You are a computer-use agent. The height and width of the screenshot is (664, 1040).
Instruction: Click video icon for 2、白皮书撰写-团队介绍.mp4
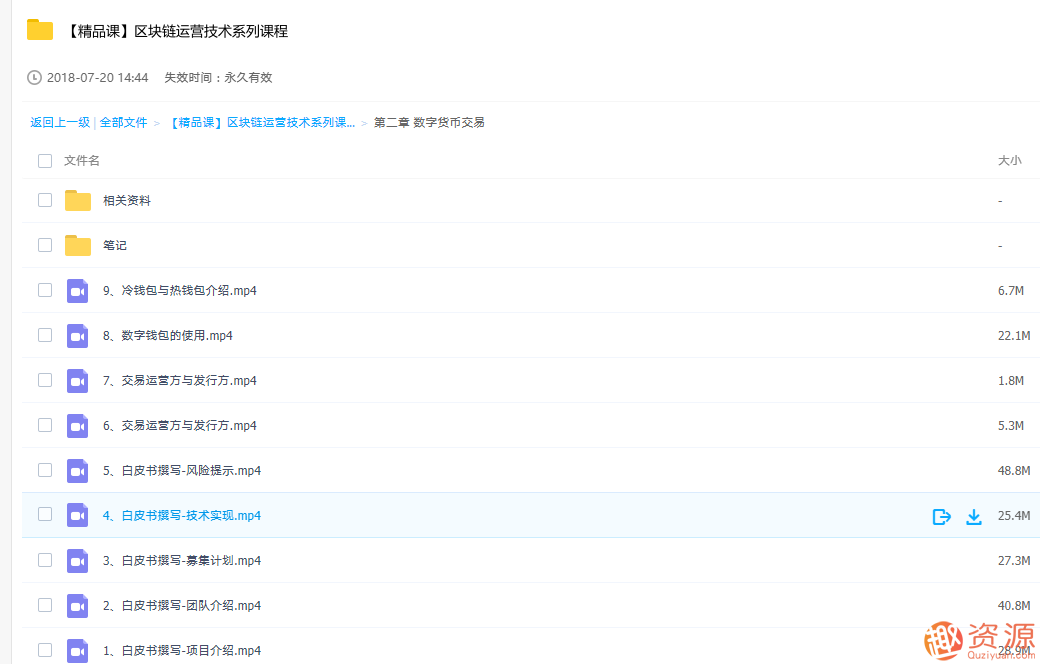pyautogui.click(x=78, y=606)
